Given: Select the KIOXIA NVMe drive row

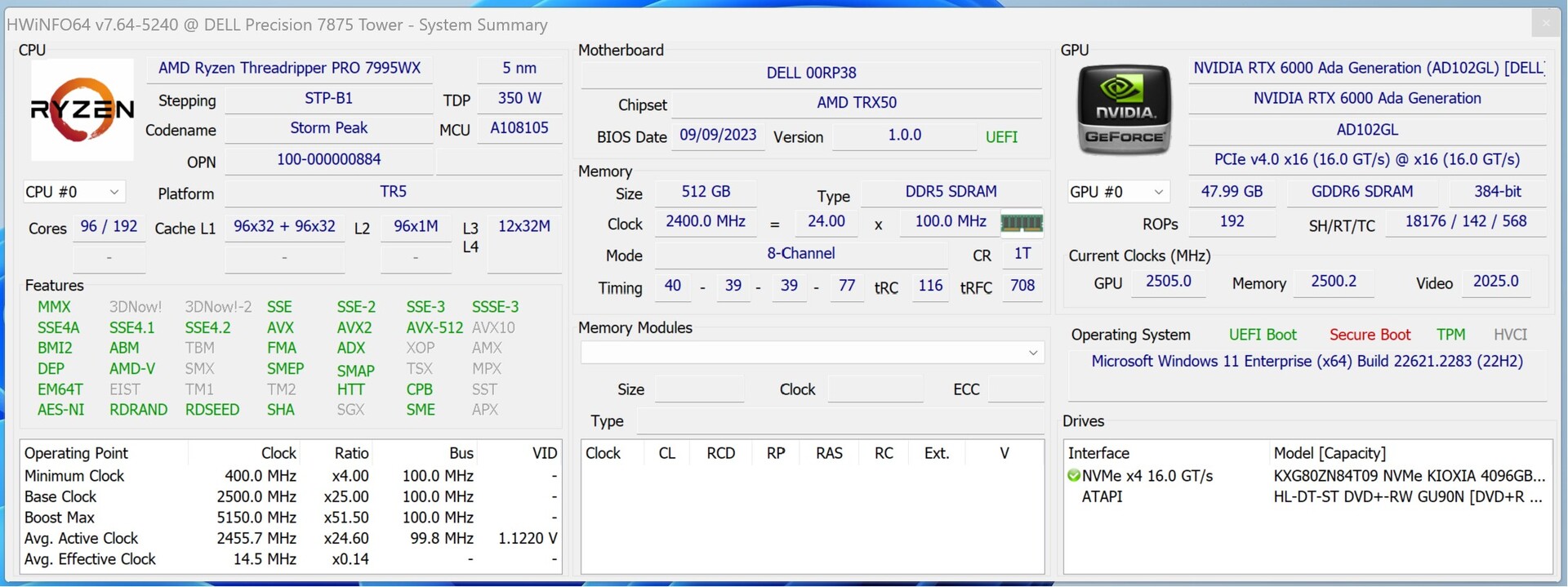Looking at the screenshot, I should point(1307,475).
